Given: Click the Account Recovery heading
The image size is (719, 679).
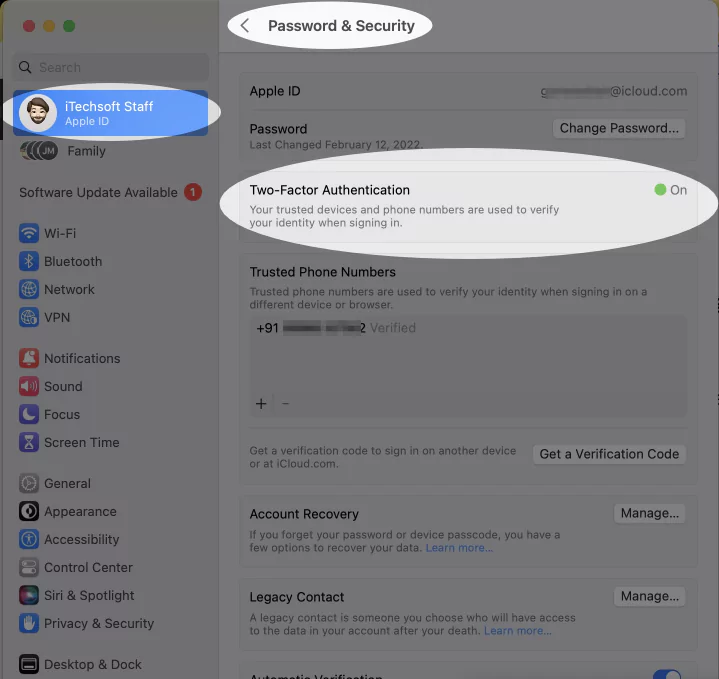Looking at the screenshot, I should (x=304, y=514).
